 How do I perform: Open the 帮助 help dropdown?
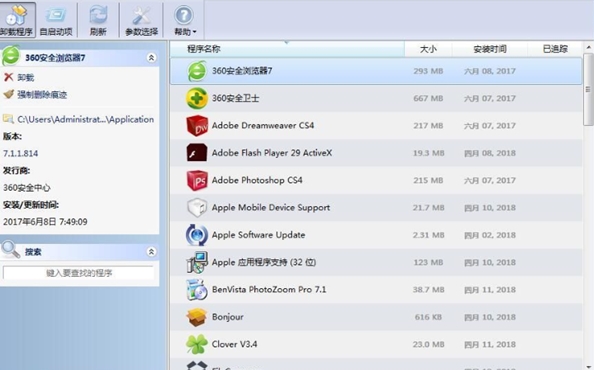click(184, 20)
